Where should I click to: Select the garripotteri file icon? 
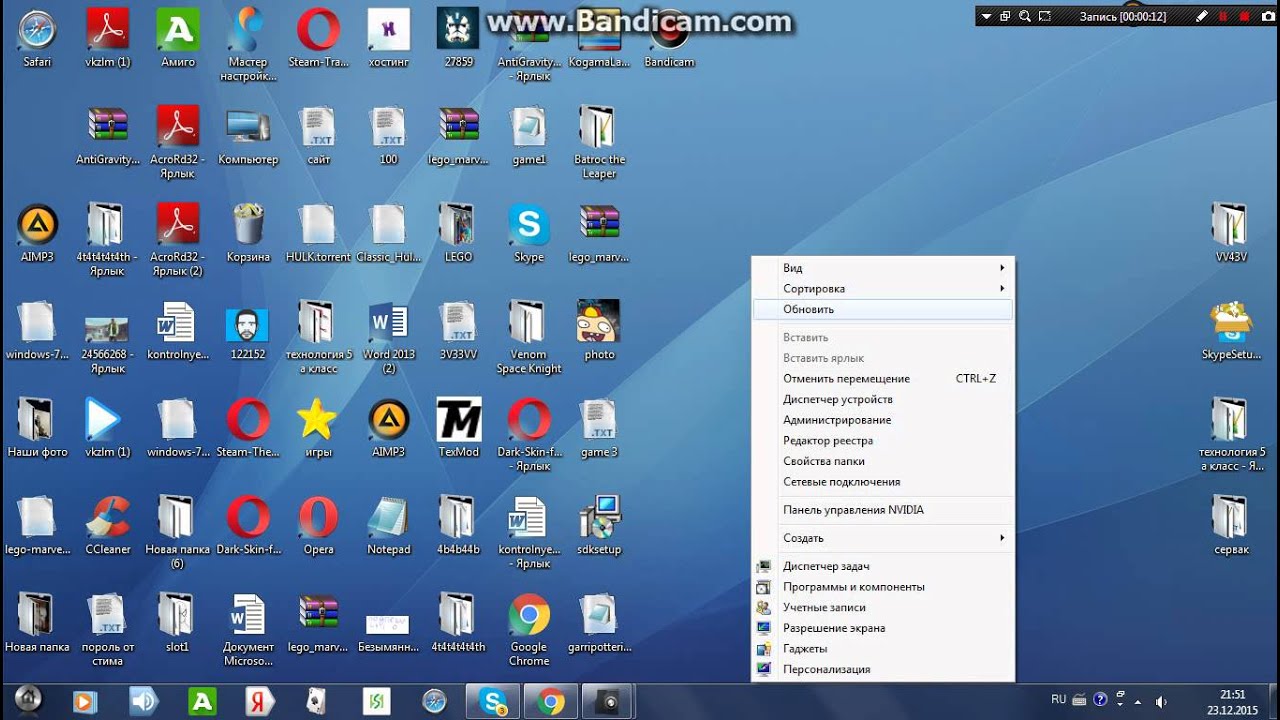(599, 623)
